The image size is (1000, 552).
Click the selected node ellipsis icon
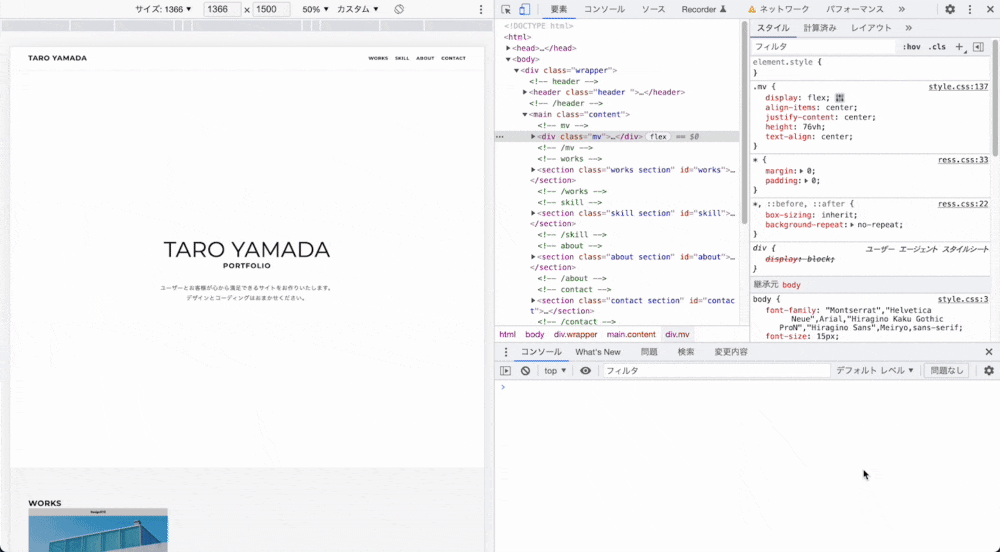[500, 136]
